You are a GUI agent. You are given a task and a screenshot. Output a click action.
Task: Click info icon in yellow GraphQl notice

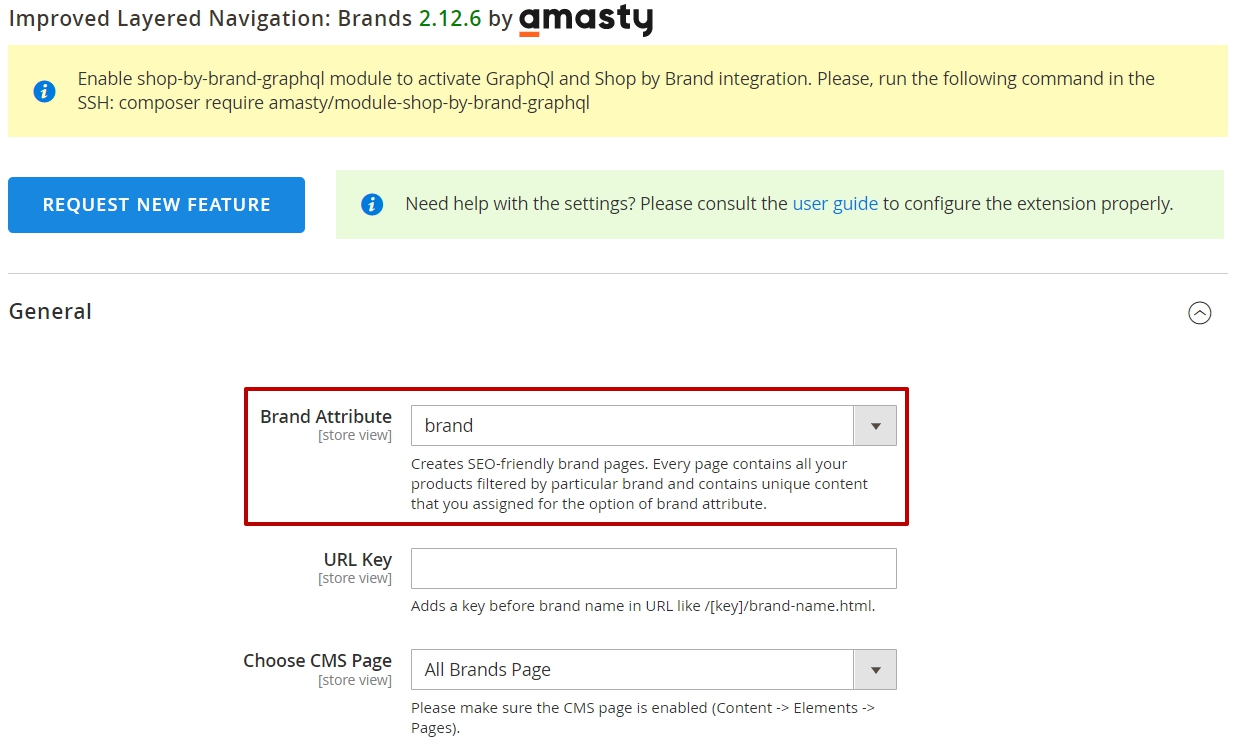point(44,91)
